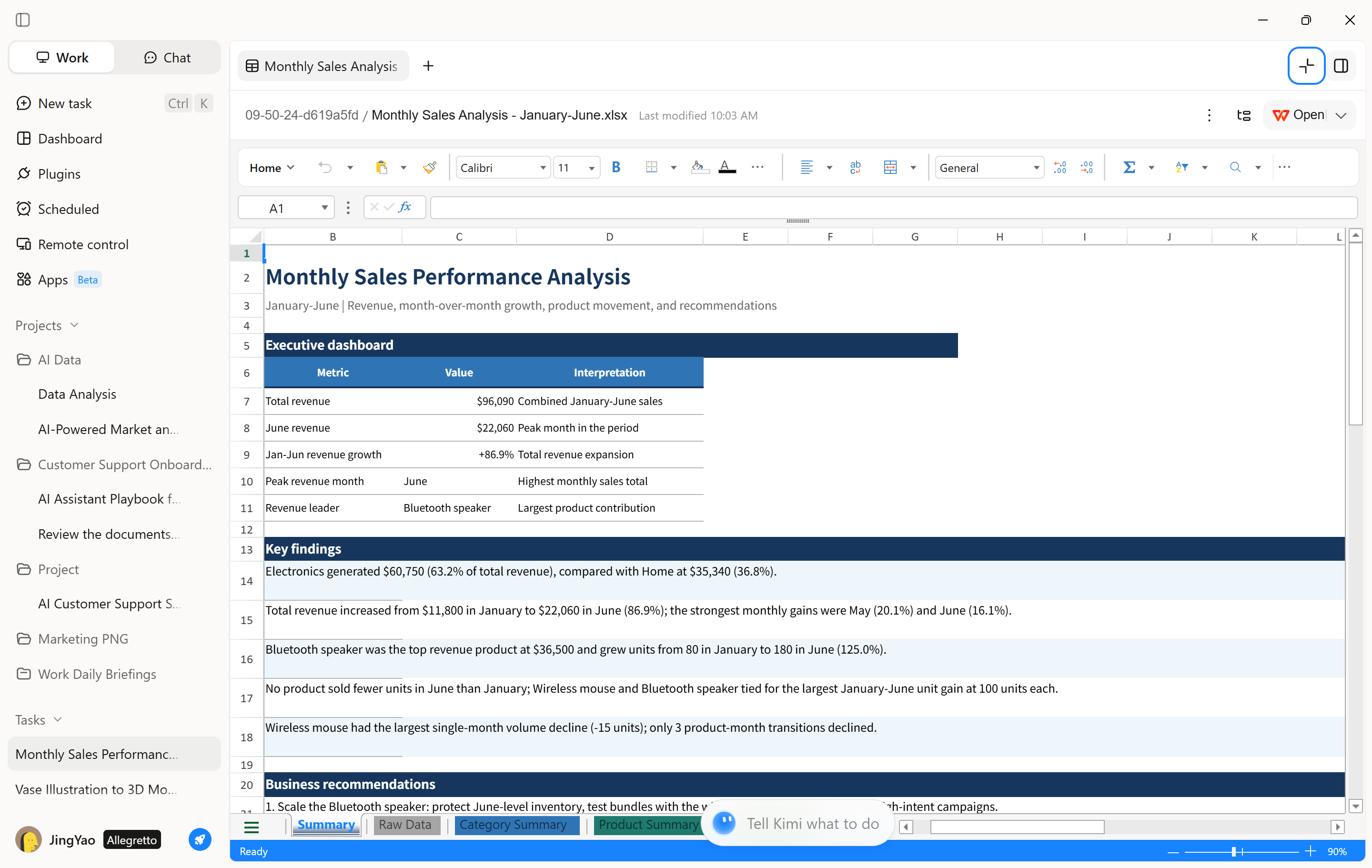Open the Home ribbon dropdown
Image resolution: width=1372 pixels, height=868 pixels.
coord(272,168)
